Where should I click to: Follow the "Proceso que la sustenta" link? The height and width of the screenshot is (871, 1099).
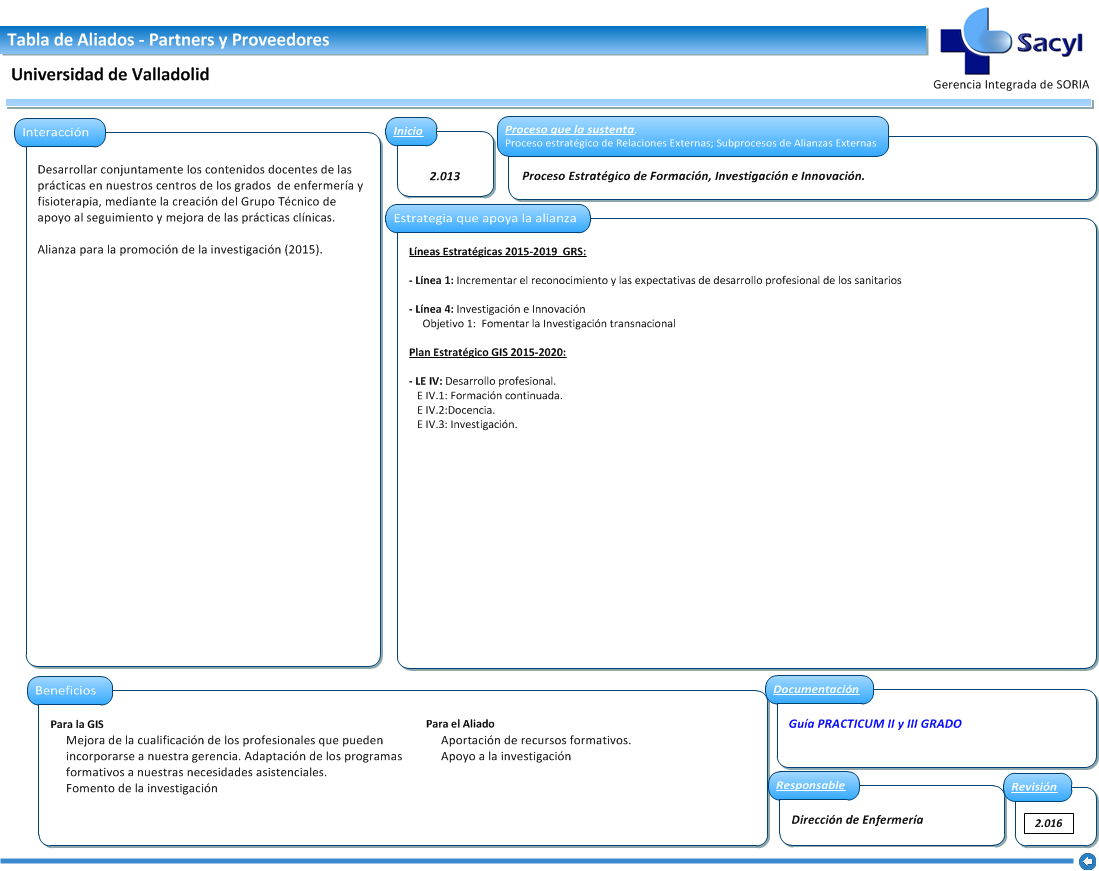coord(570,130)
